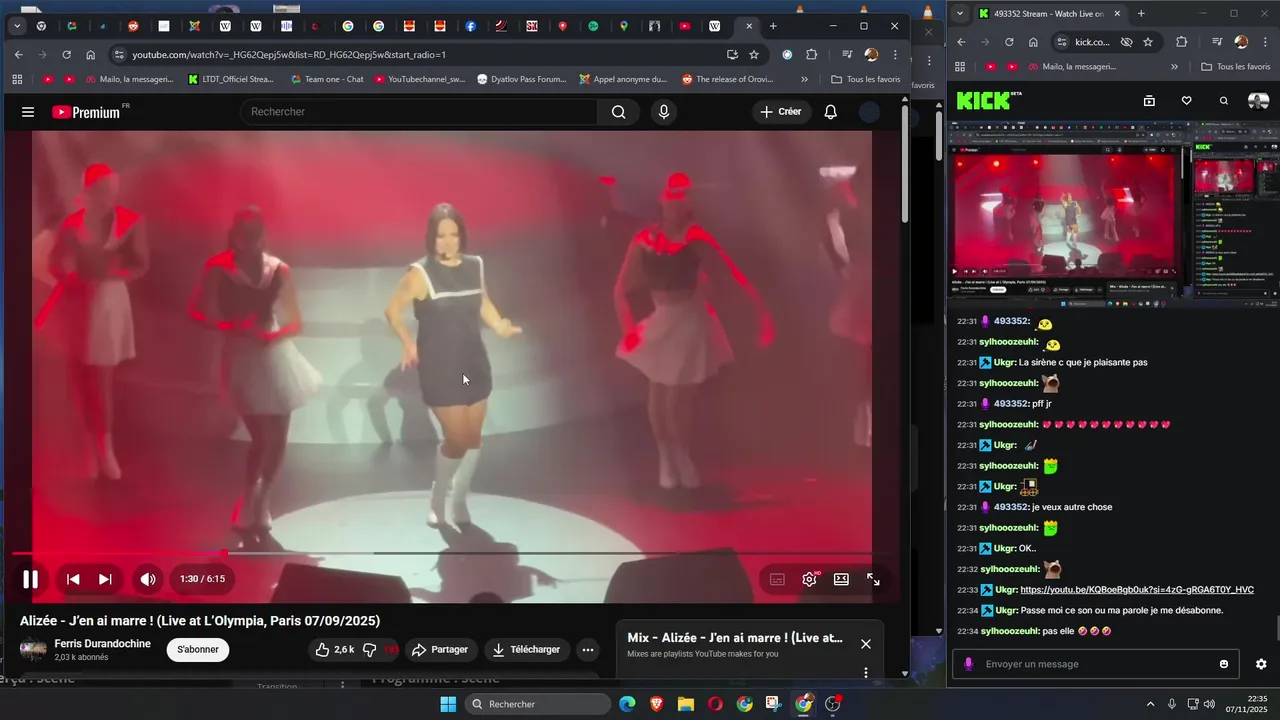Open the emoji picker in Kick chat

coord(1224,664)
